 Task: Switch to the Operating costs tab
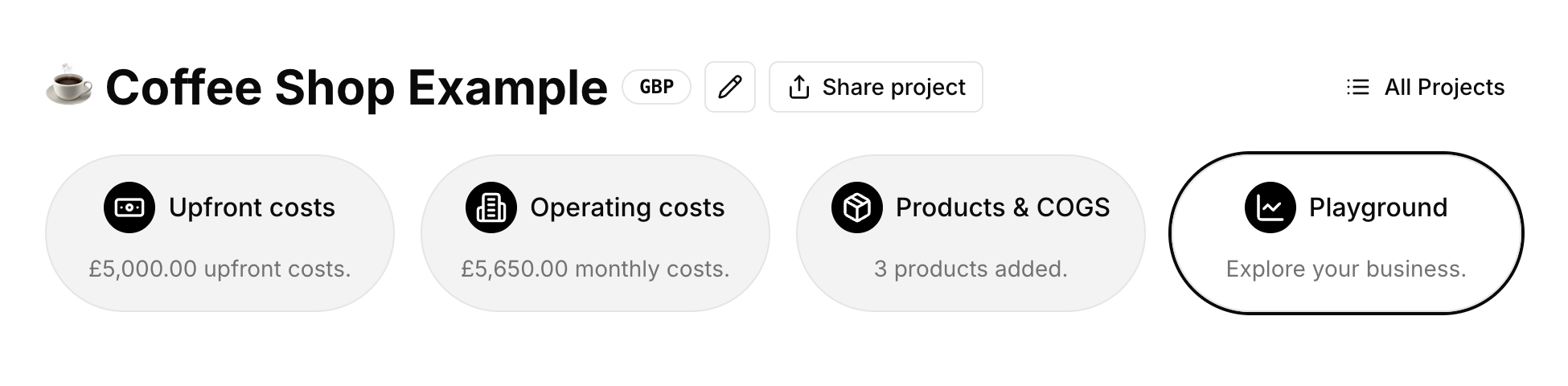click(x=595, y=233)
